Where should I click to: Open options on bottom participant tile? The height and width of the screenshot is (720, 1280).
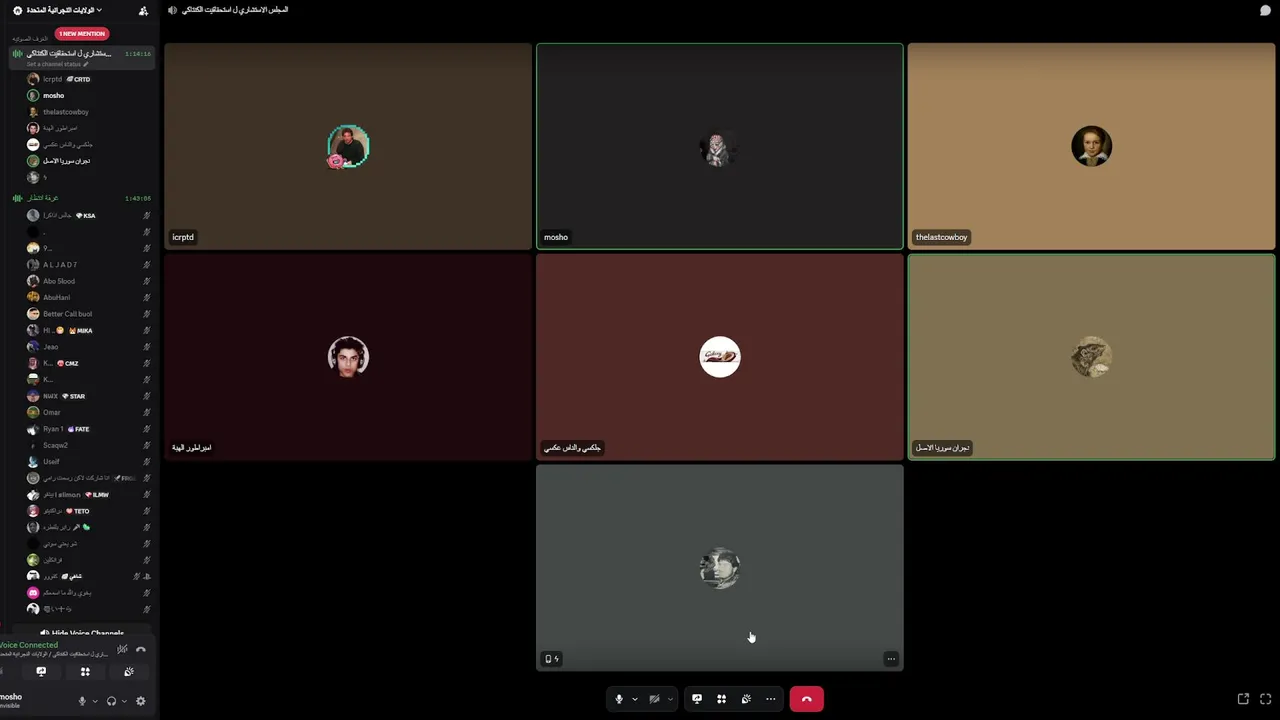click(x=891, y=658)
